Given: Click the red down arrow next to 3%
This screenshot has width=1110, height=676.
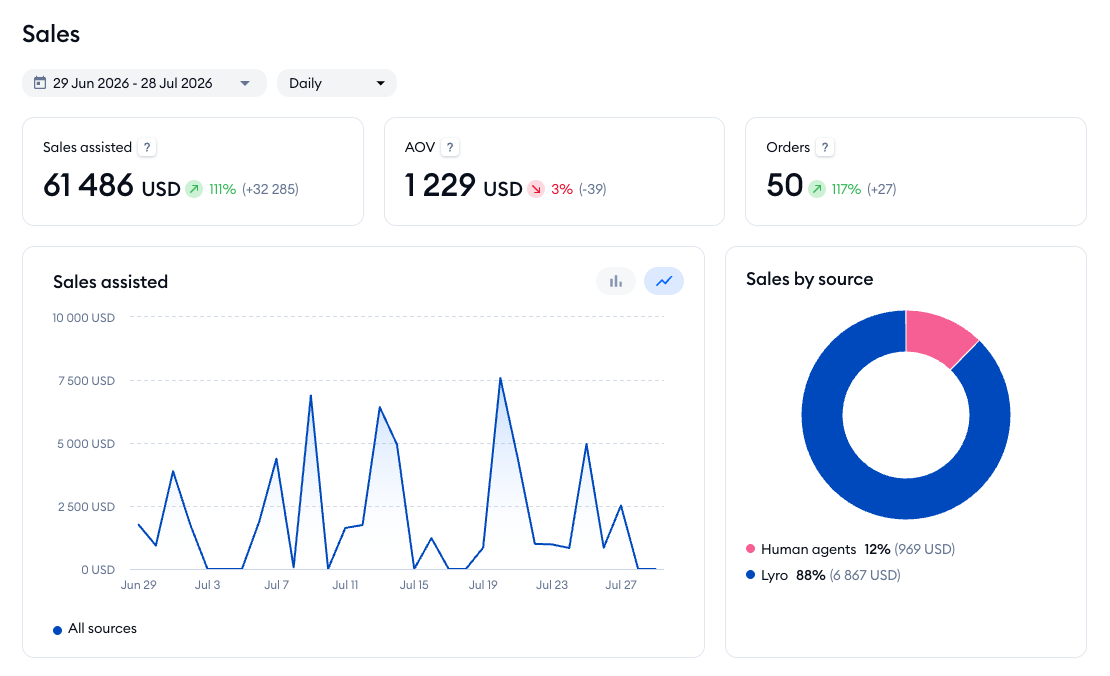Looking at the screenshot, I should 536,189.
